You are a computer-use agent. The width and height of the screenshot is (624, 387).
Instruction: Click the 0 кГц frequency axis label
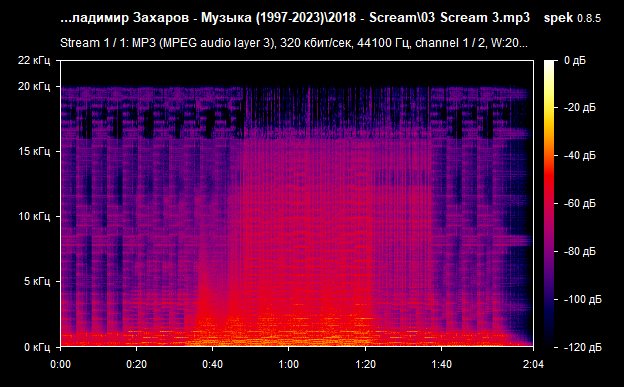coord(37,347)
